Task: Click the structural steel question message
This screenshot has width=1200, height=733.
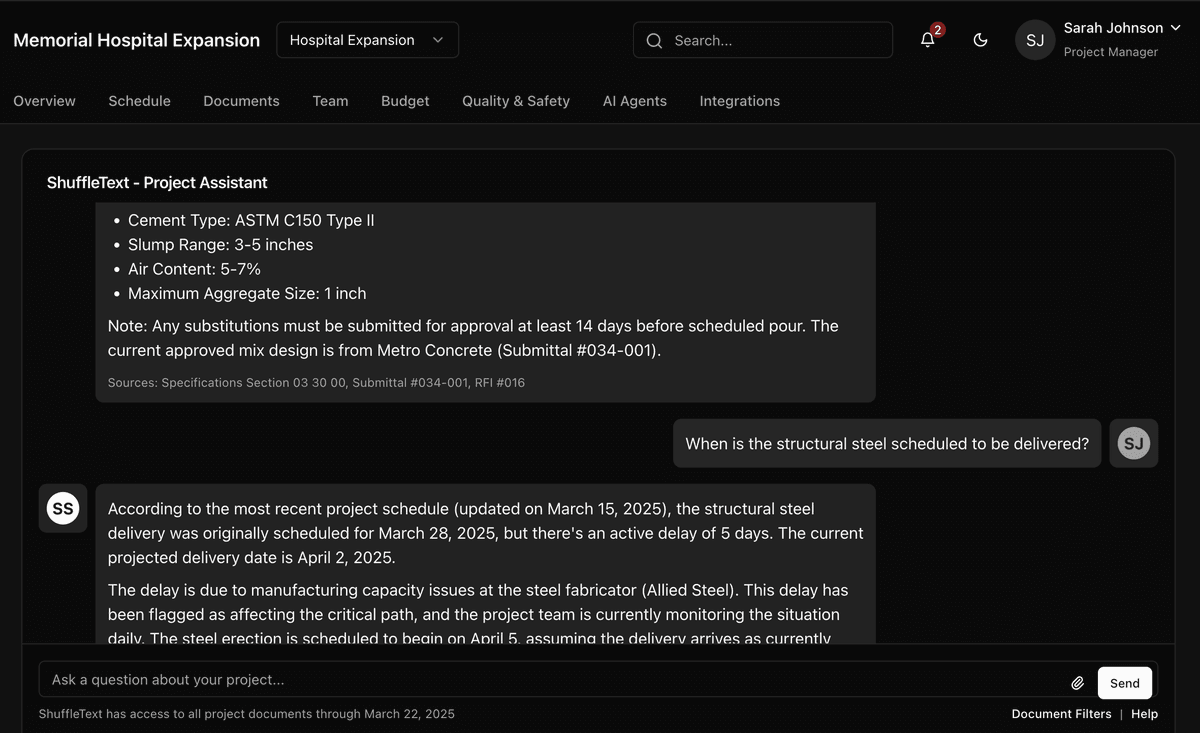Action: 887,443
